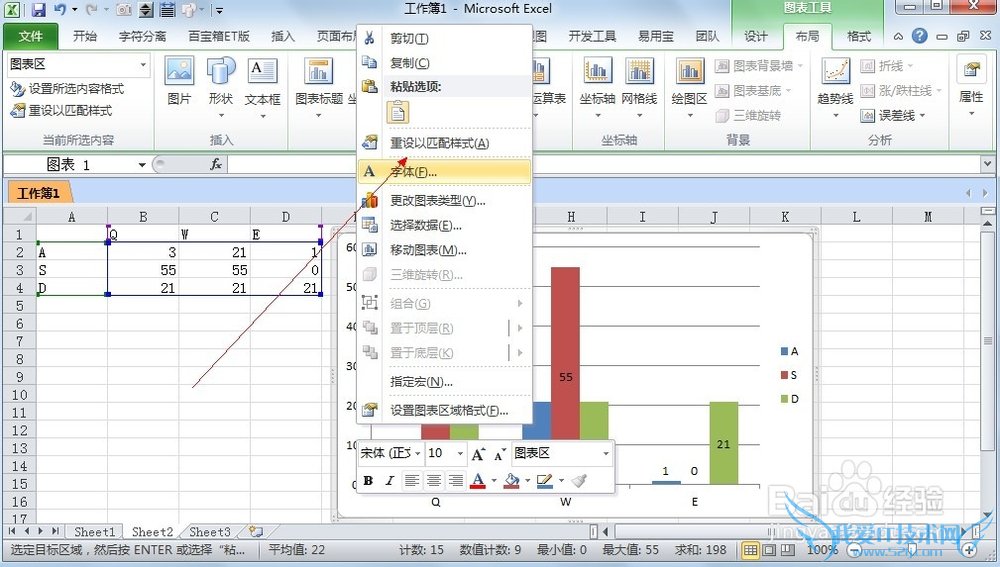Click the Bold button in mini toolbar
This screenshot has height=567, width=1000.
(368, 480)
